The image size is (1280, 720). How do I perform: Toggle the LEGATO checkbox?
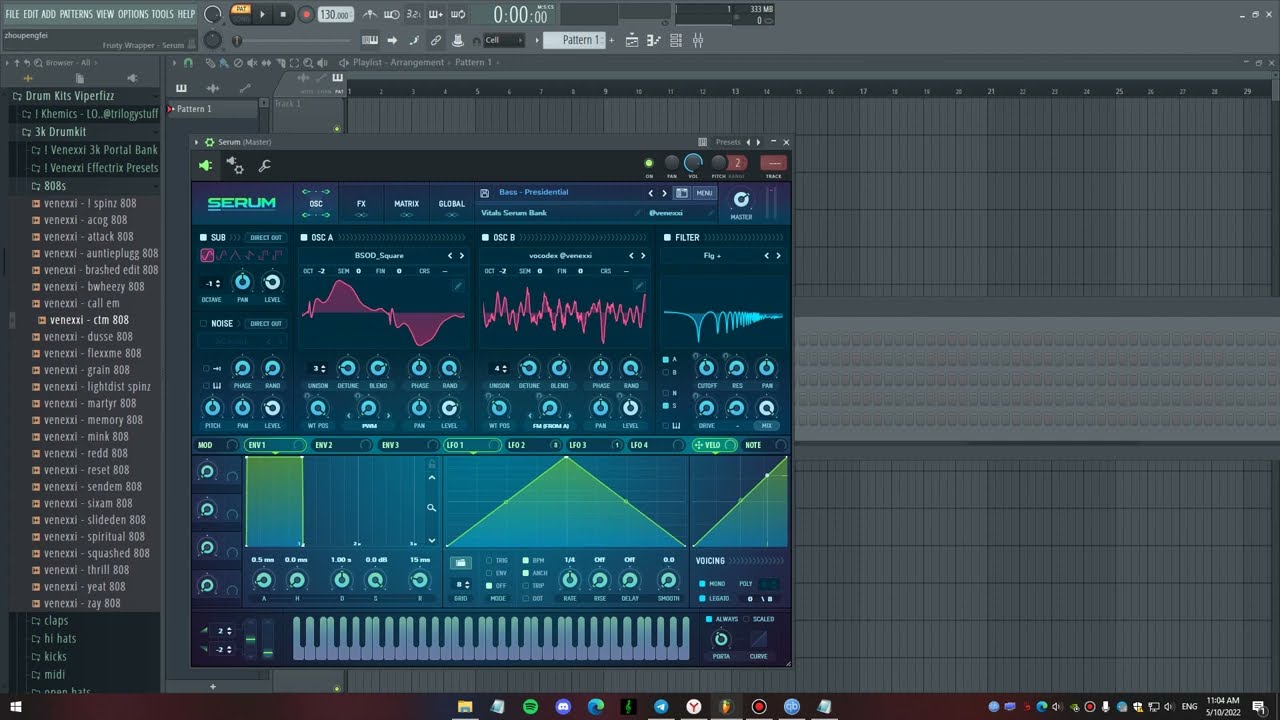(702, 598)
